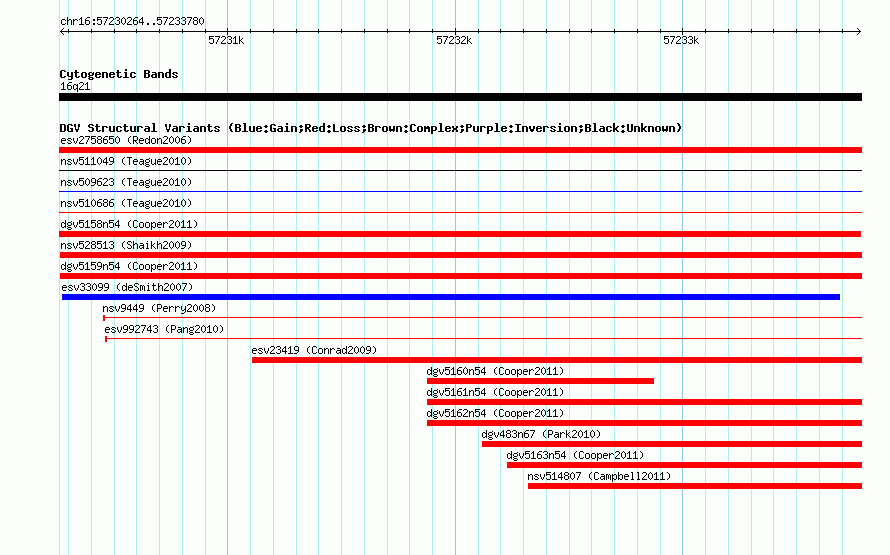Click the nsv514807 (Campbell2011) label
The width and height of the screenshot is (890, 555).
pyautogui.click(x=599, y=476)
